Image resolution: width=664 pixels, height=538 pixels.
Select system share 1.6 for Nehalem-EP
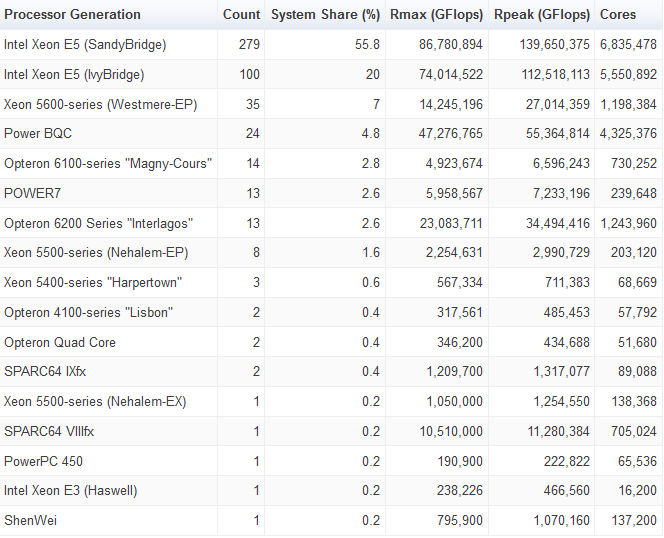[x=371, y=253]
